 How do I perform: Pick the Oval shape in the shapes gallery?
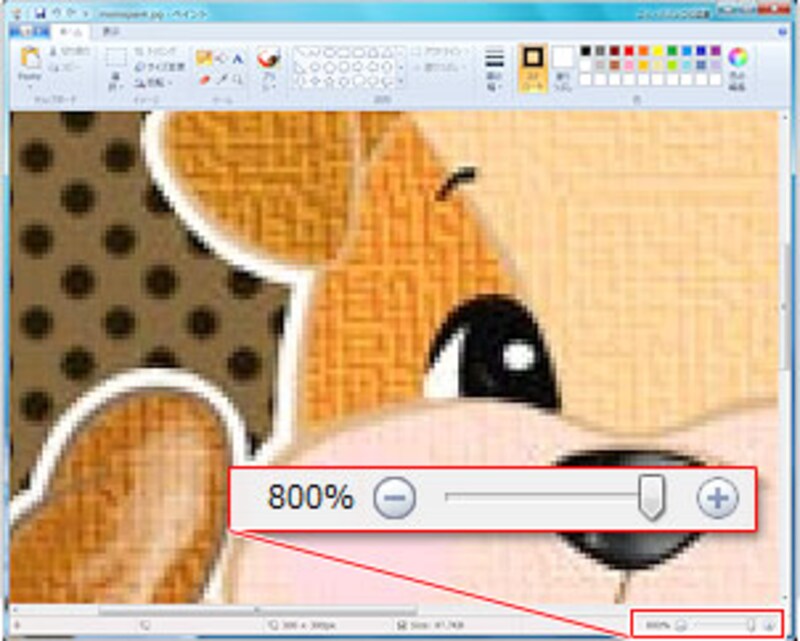(330, 53)
